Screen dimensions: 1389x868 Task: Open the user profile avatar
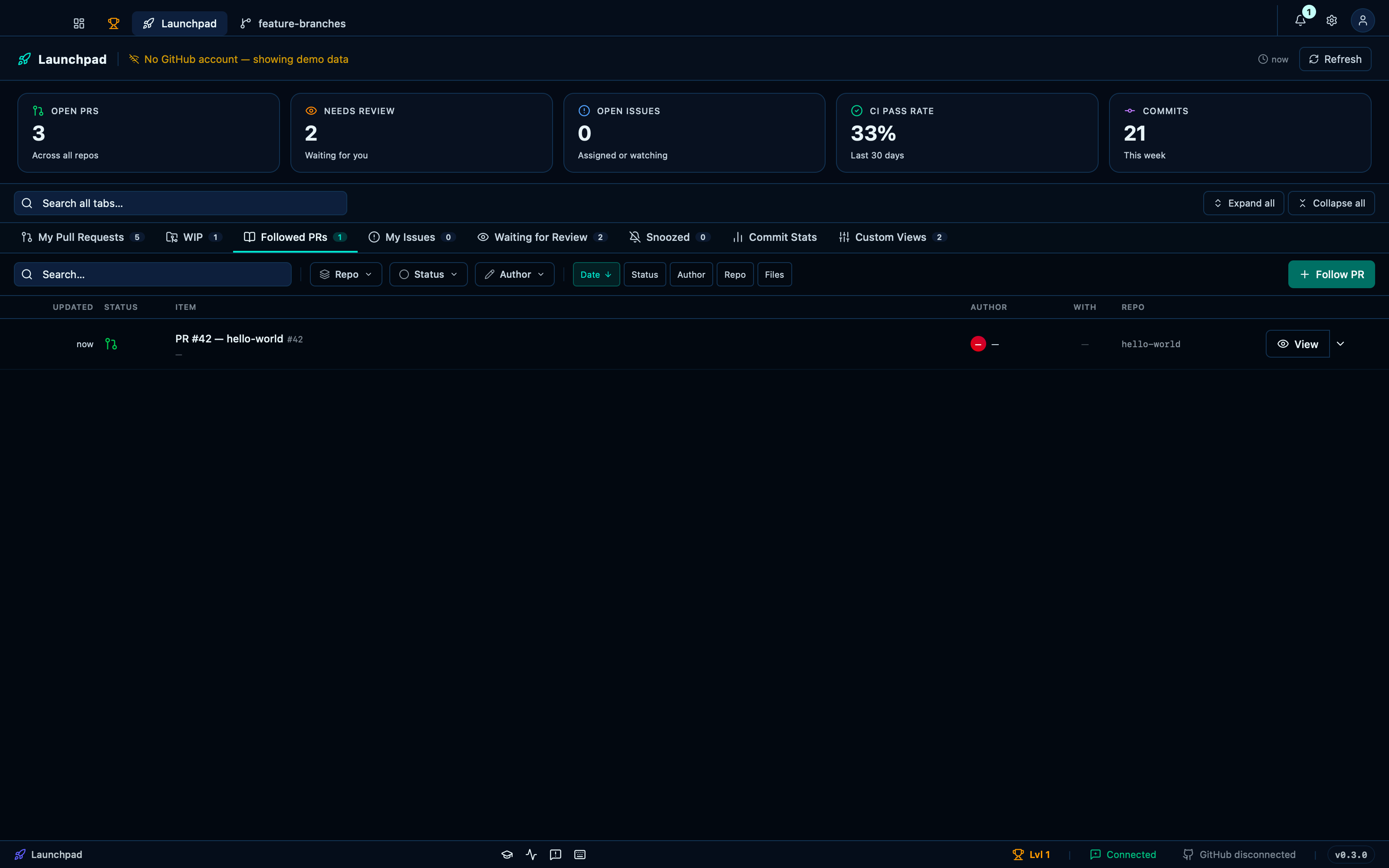1363,21
